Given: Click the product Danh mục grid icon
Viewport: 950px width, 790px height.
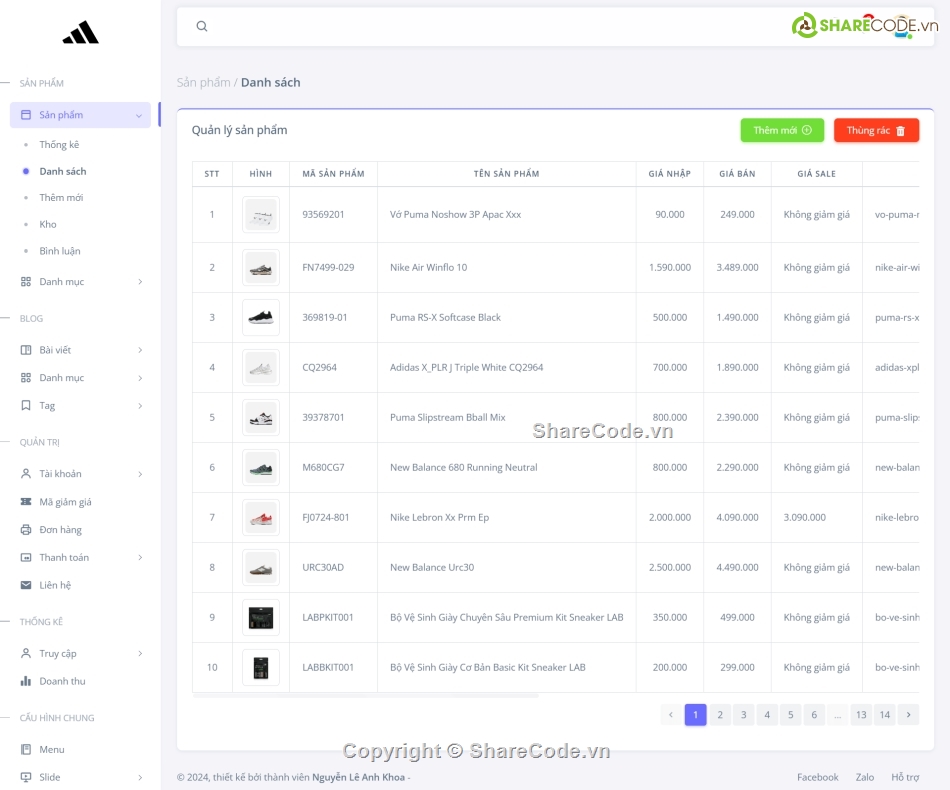Looking at the screenshot, I should [25, 282].
